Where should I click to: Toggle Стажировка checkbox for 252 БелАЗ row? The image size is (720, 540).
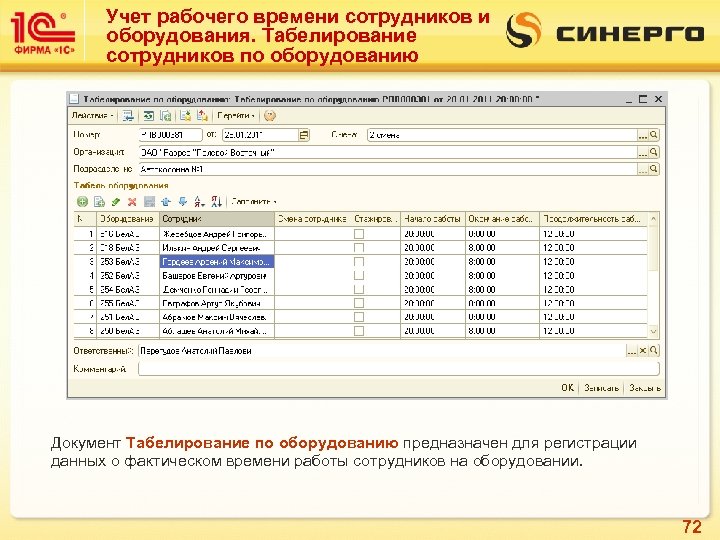[359, 276]
